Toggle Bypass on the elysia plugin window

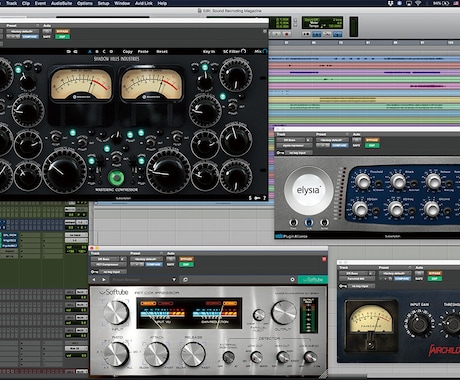coord(372,140)
